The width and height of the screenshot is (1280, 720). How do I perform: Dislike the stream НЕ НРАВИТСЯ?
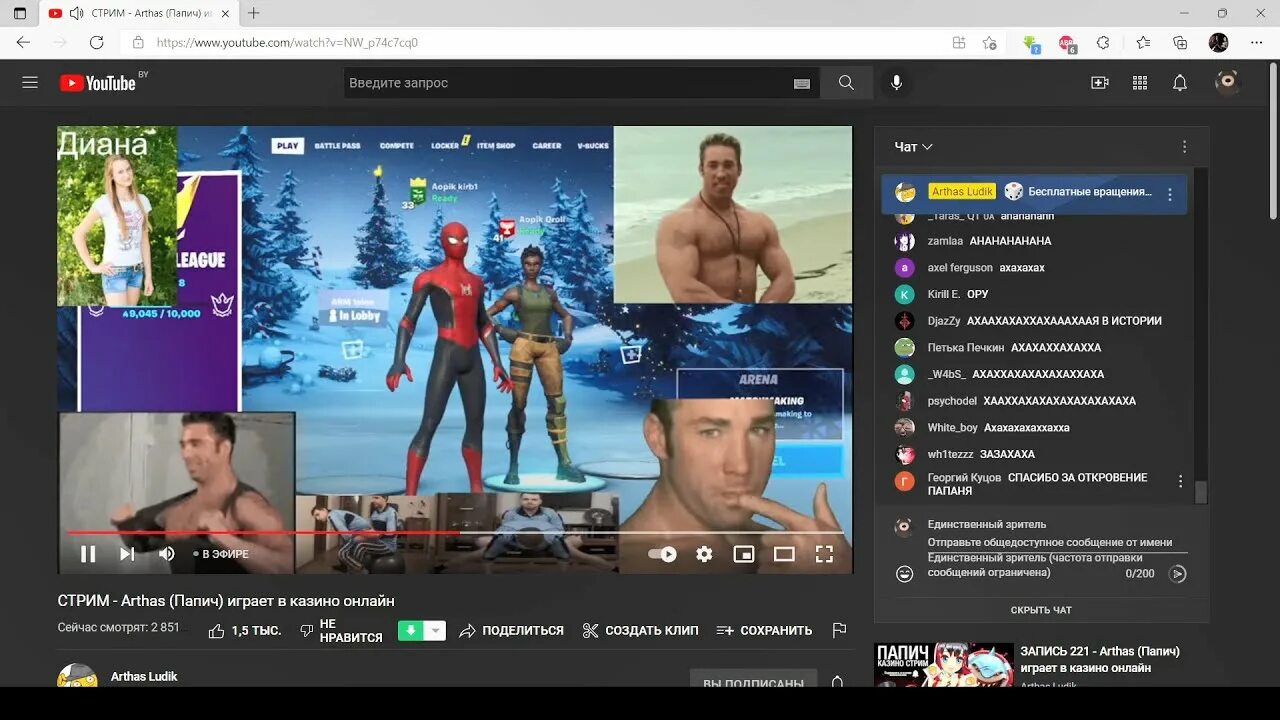point(341,631)
